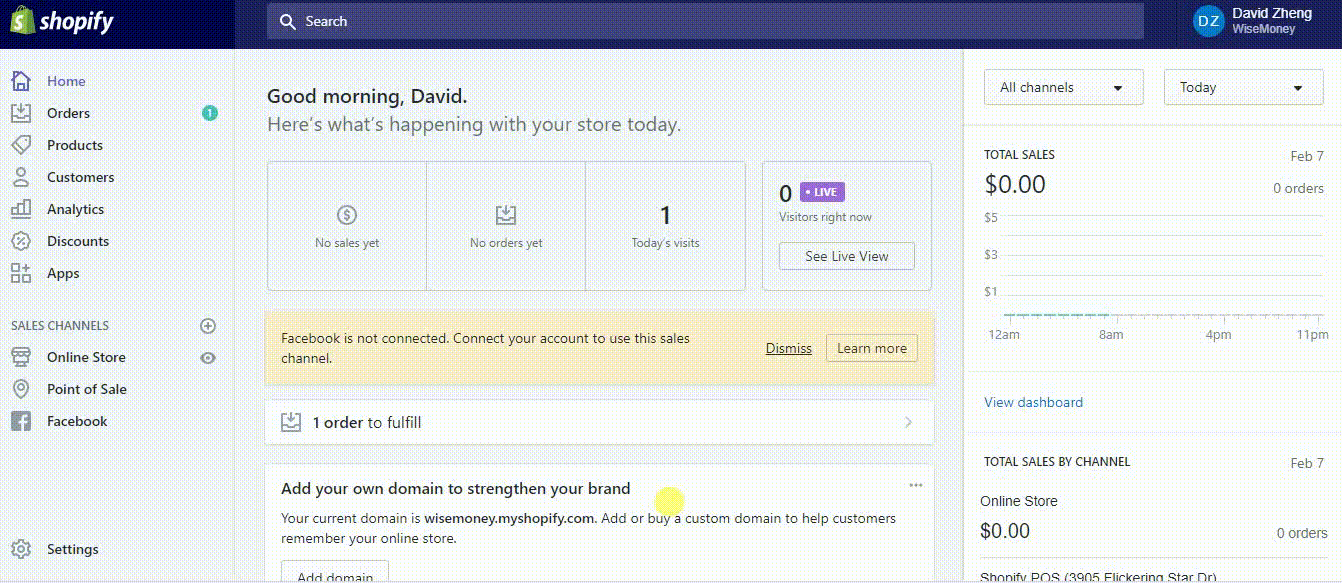Image resolution: width=1343 pixels, height=583 pixels.
Task: Open three-dot menu on domain card
Action: (x=915, y=485)
